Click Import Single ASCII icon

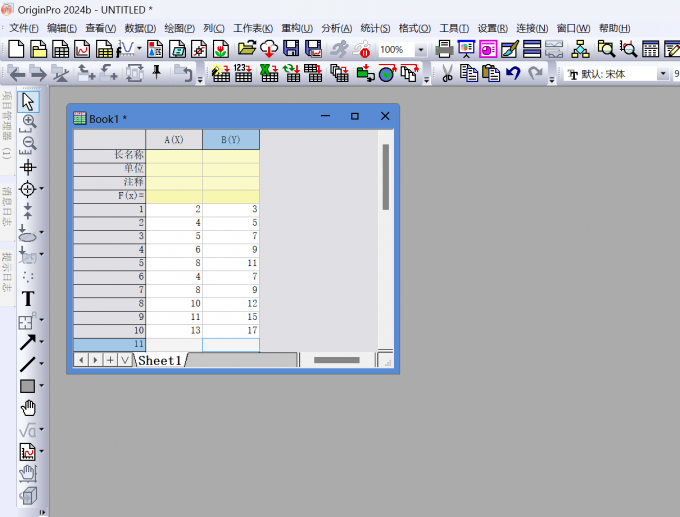pos(243,73)
